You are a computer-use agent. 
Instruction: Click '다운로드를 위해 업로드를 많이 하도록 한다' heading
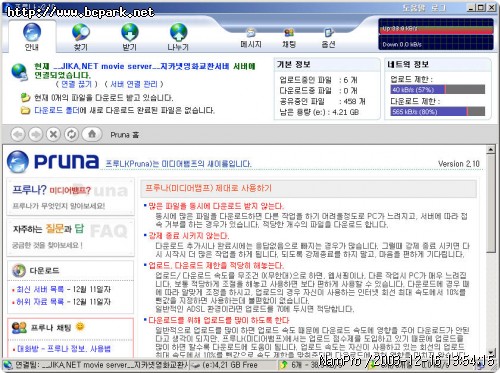pyautogui.click(x=219, y=320)
